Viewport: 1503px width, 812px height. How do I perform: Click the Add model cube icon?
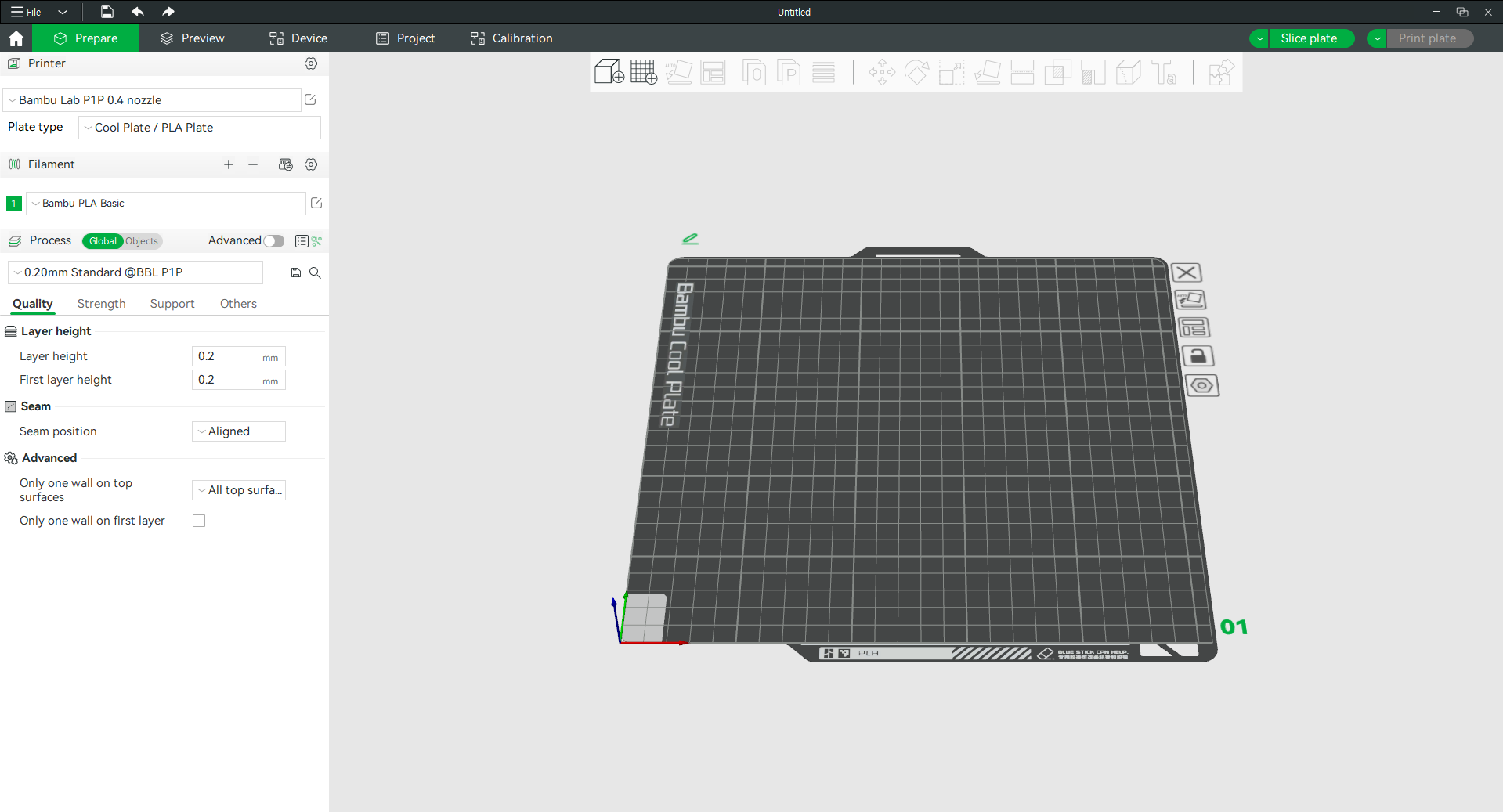tap(609, 72)
